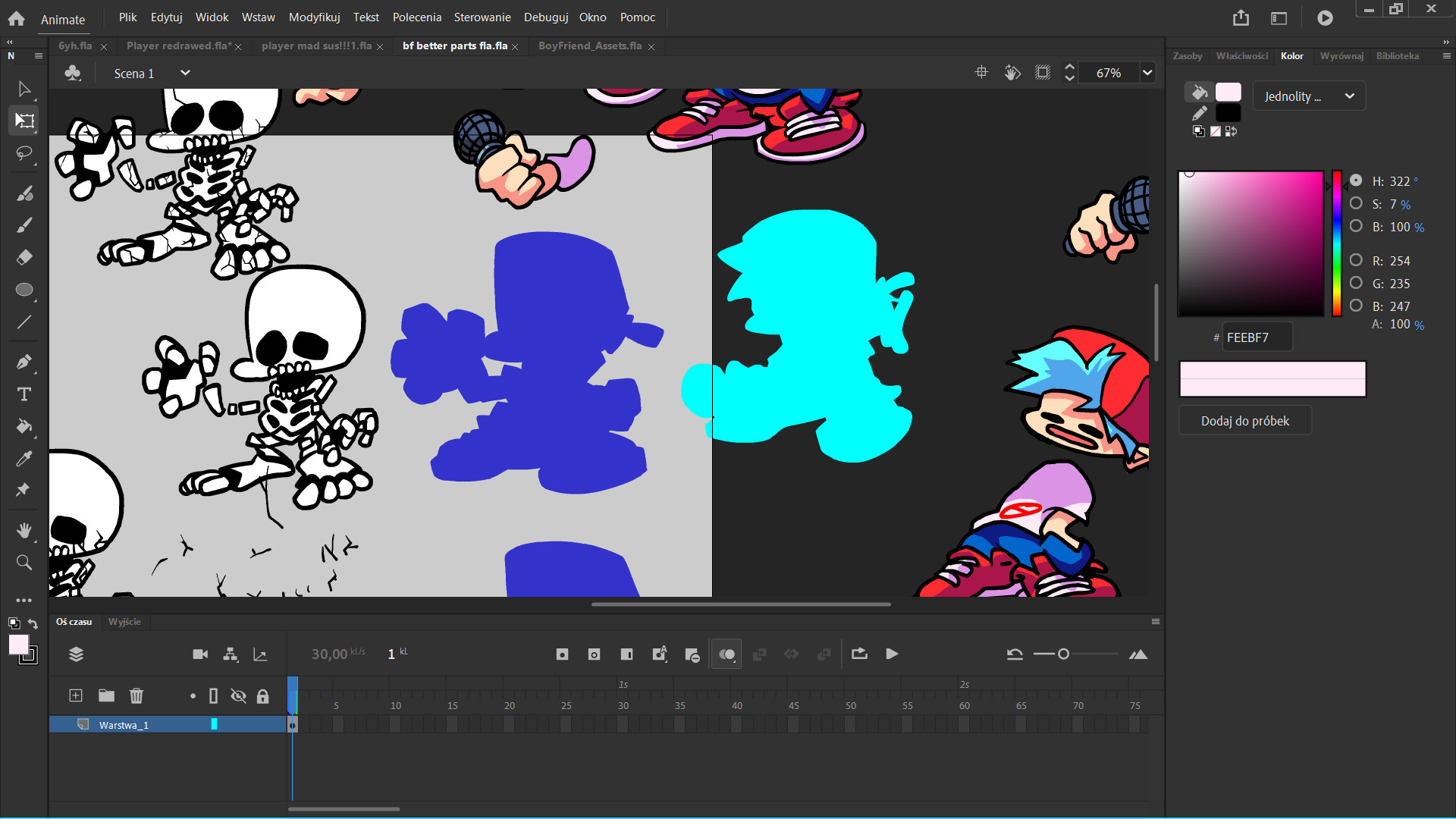Select the Oval shape tool
This screenshot has height=819, width=1456.
point(24,290)
